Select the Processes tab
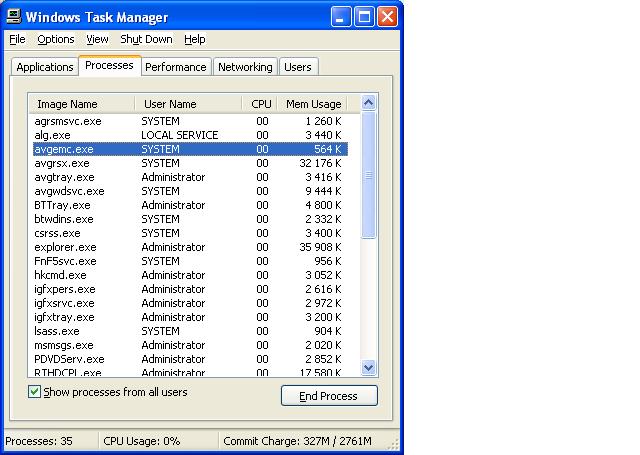Viewport: 640px width, 455px height. coord(109,65)
